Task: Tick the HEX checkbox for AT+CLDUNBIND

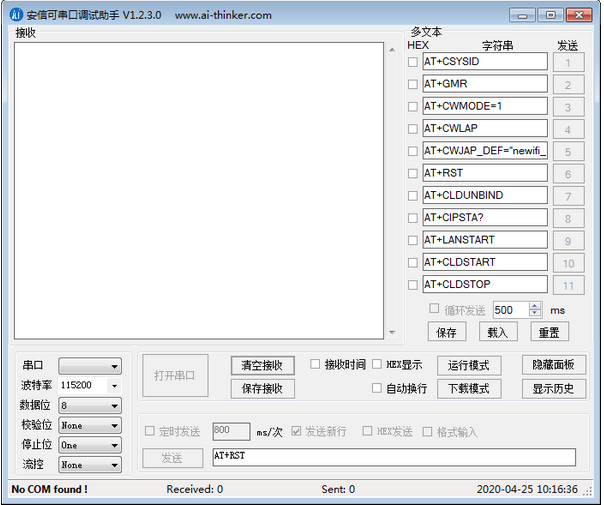Action: tap(413, 196)
